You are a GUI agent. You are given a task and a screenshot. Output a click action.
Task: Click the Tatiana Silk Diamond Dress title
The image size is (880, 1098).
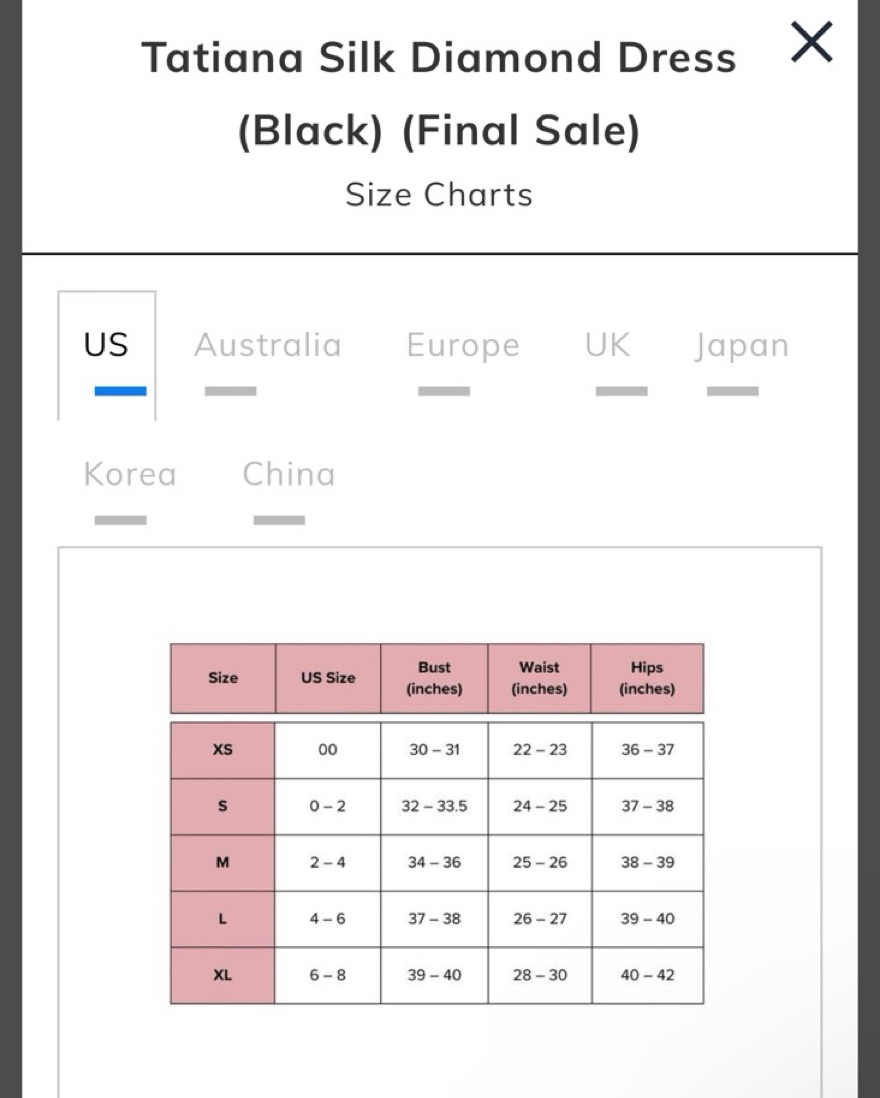pyautogui.click(x=439, y=94)
